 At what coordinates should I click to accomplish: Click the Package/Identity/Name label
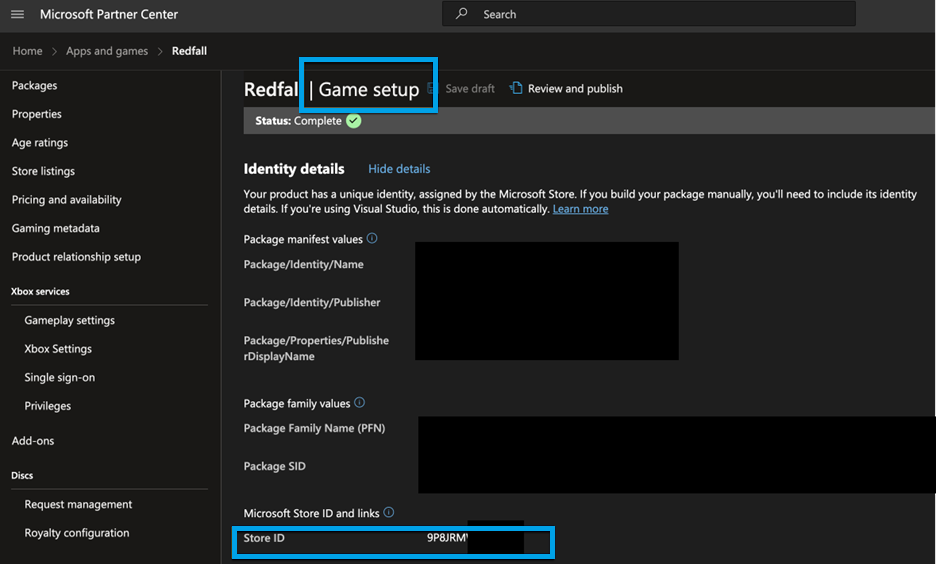point(303,264)
